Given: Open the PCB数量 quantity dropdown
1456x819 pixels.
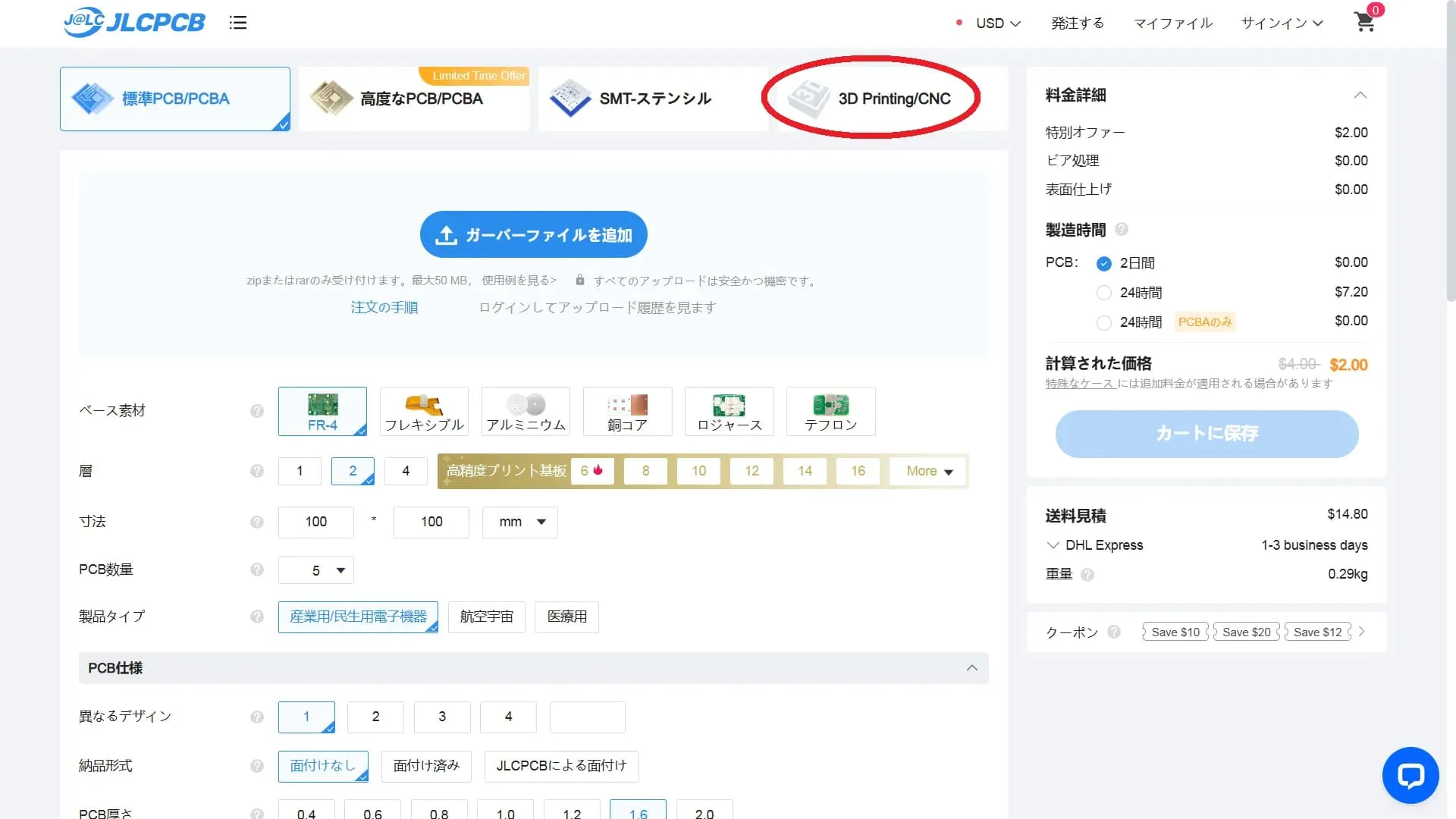Looking at the screenshot, I should 316,570.
